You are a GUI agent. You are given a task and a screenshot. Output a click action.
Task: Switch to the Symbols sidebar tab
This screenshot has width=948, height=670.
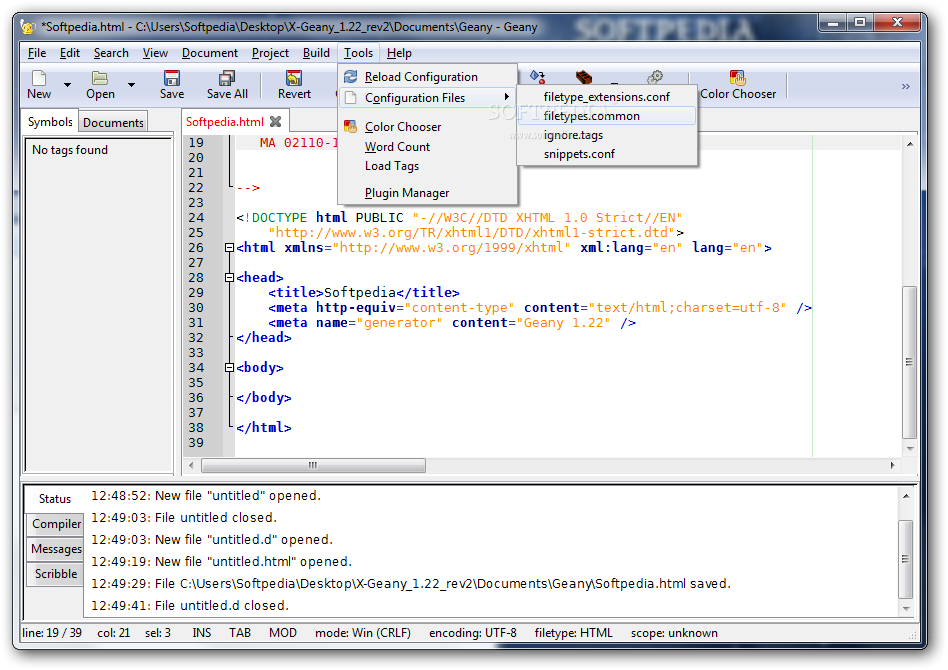point(50,122)
